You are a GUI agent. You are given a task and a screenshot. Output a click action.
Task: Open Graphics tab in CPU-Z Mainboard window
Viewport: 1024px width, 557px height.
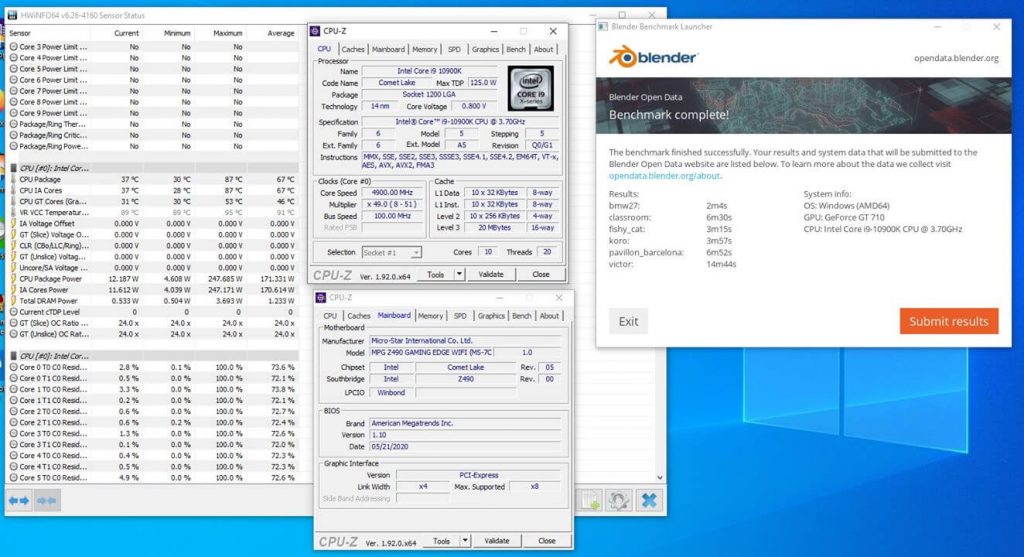click(491, 315)
